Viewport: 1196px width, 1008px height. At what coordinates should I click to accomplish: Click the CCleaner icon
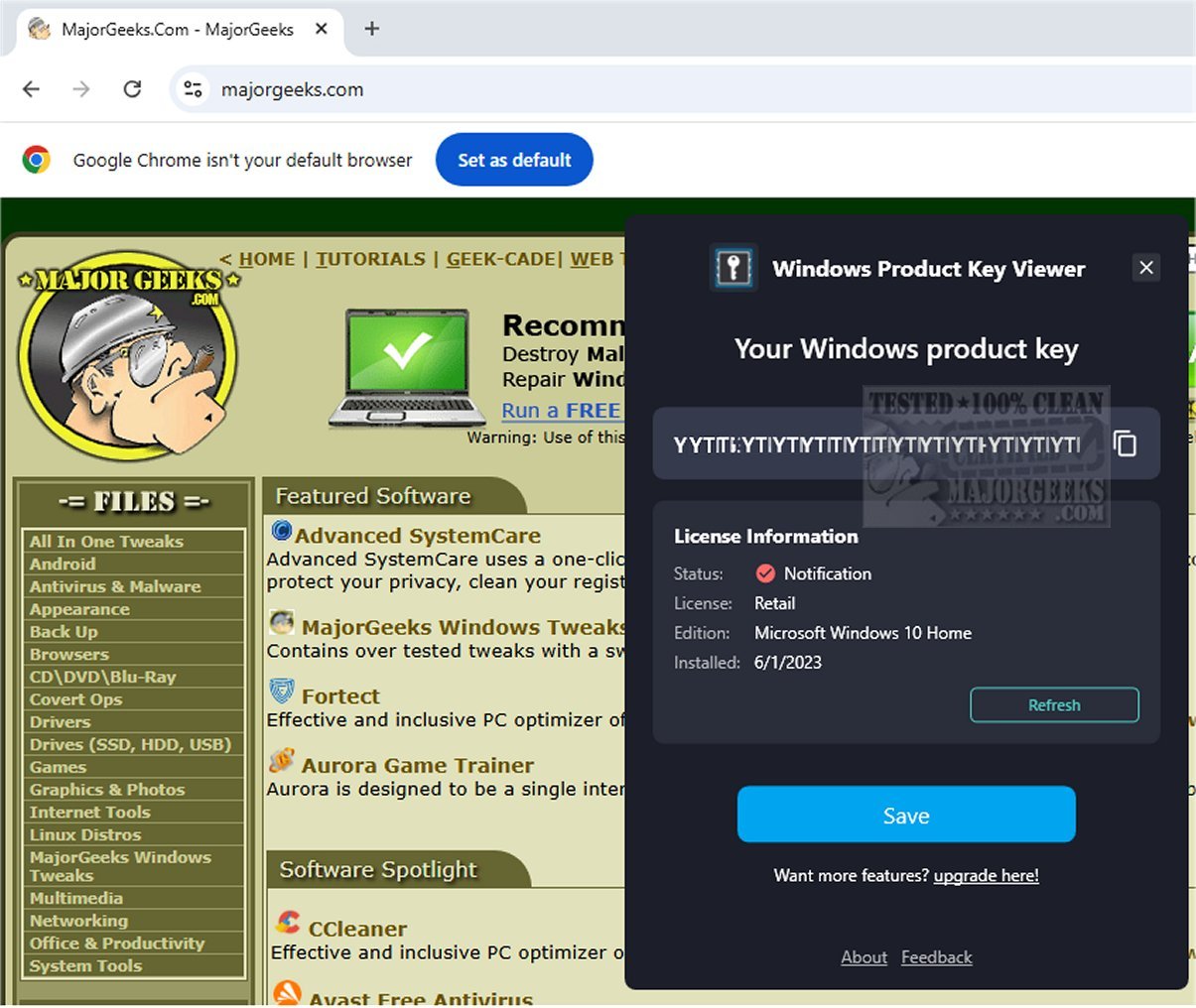[x=288, y=923]
